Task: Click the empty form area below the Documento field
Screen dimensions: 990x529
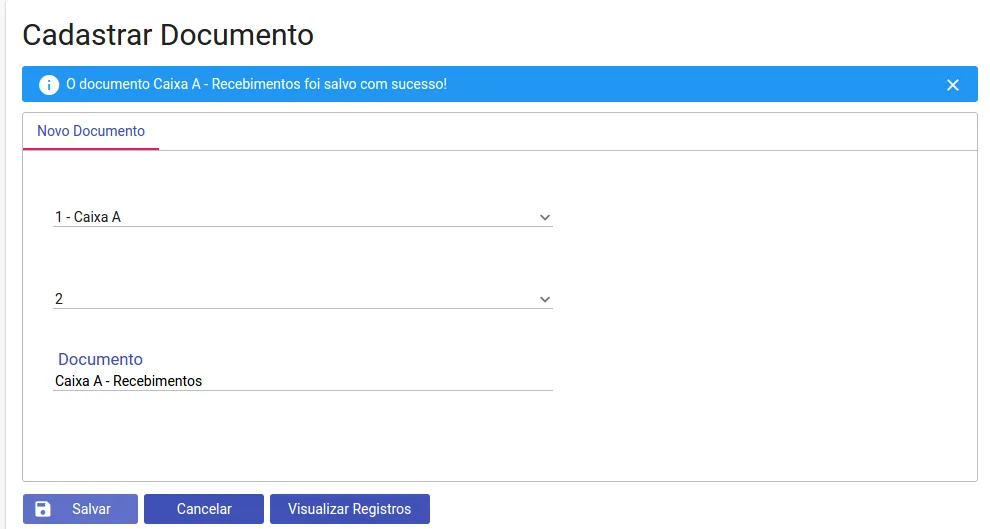Action: pos(400,435)
